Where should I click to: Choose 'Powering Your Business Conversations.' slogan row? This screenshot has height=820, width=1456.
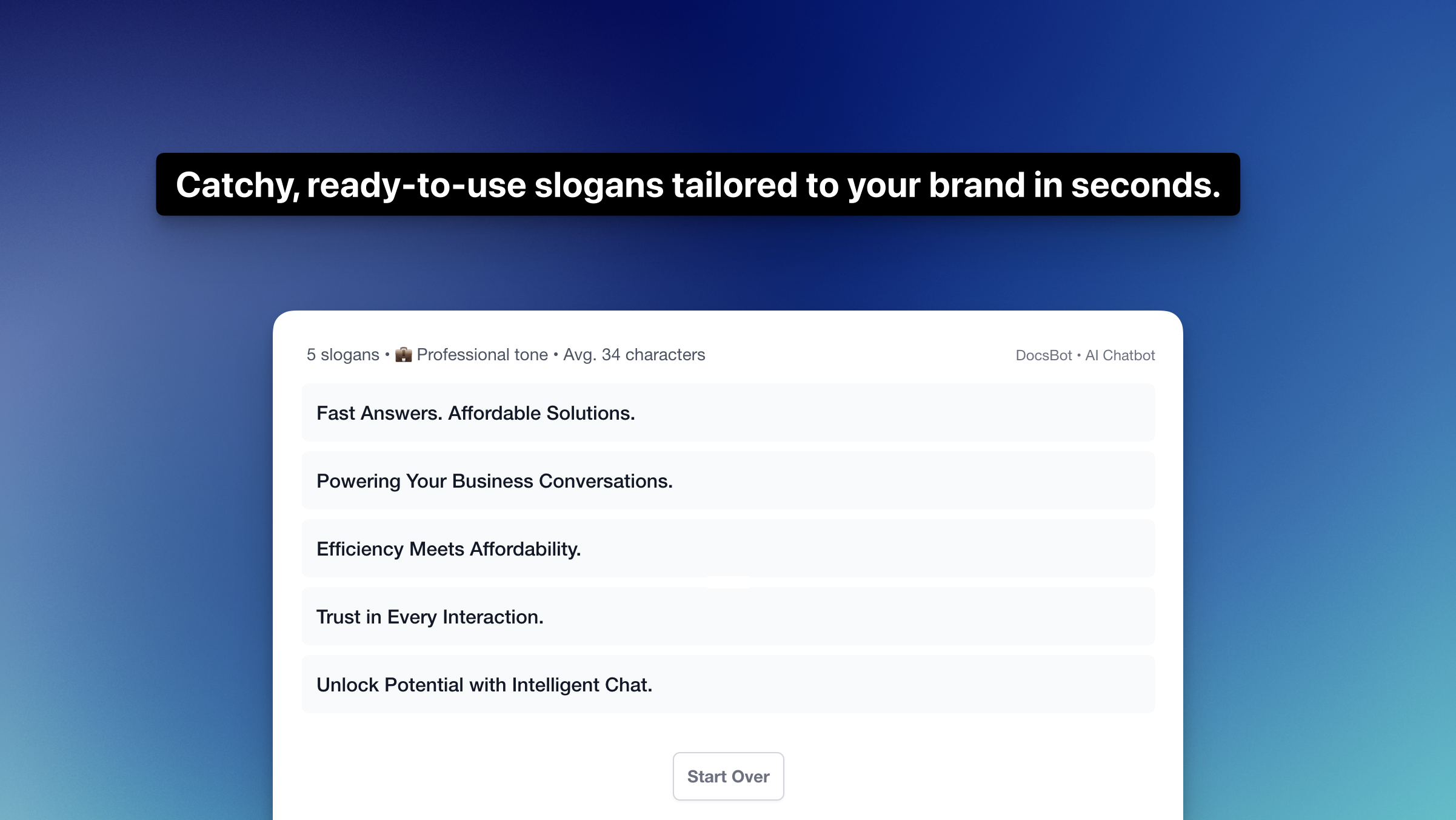[x=728, y=480]
